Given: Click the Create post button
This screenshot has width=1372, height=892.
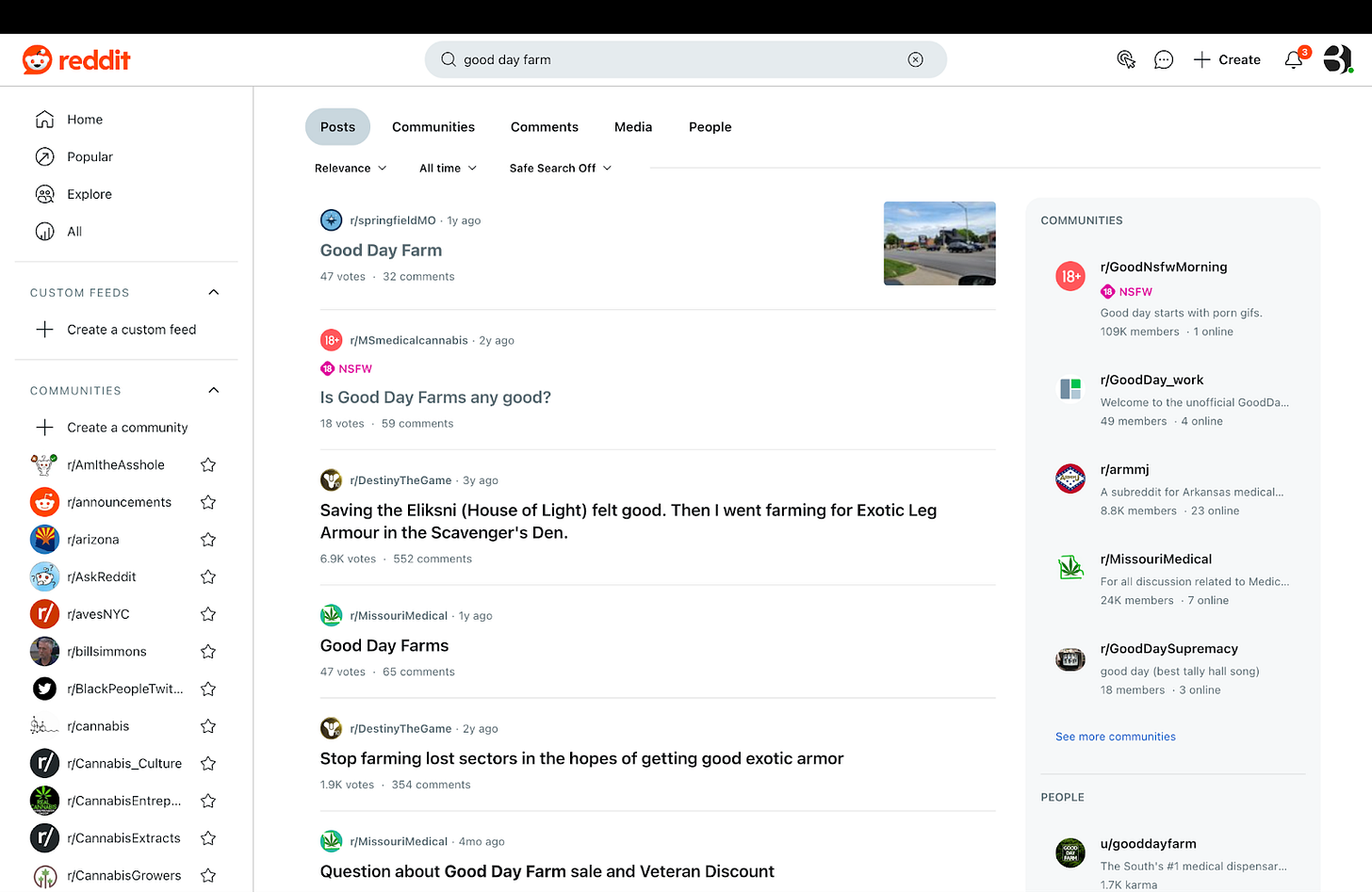Looking at the screenshot, I should point(1227,59).
